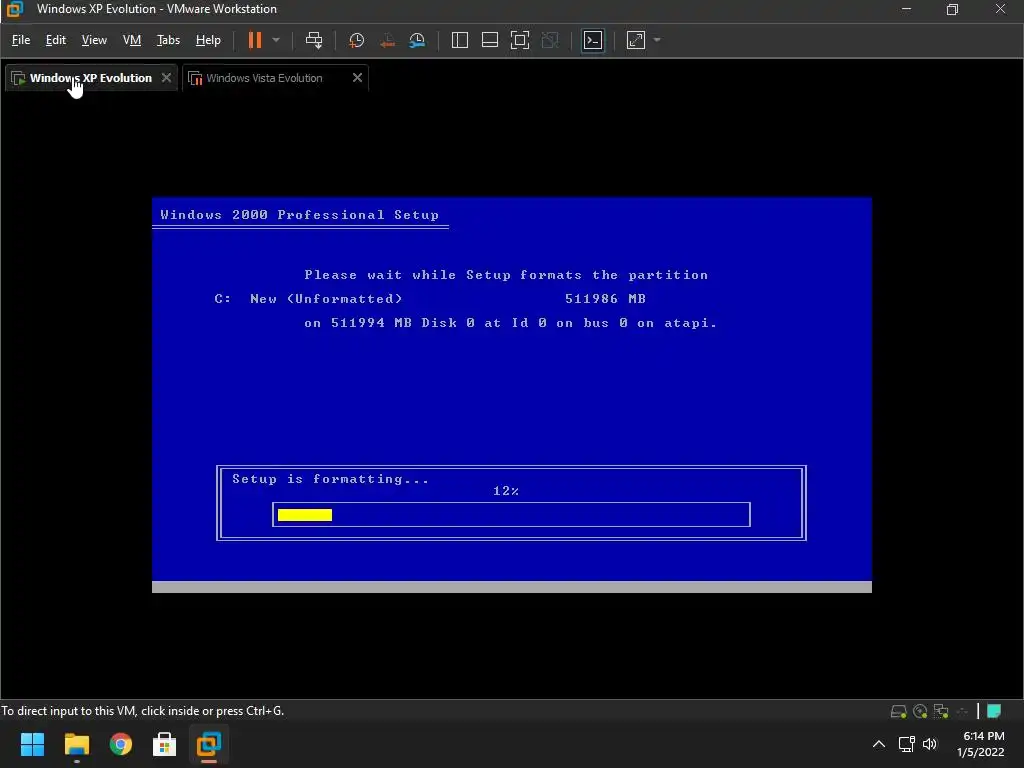
Task: Open the network tray icon
Action: click(x=906, y=744)
